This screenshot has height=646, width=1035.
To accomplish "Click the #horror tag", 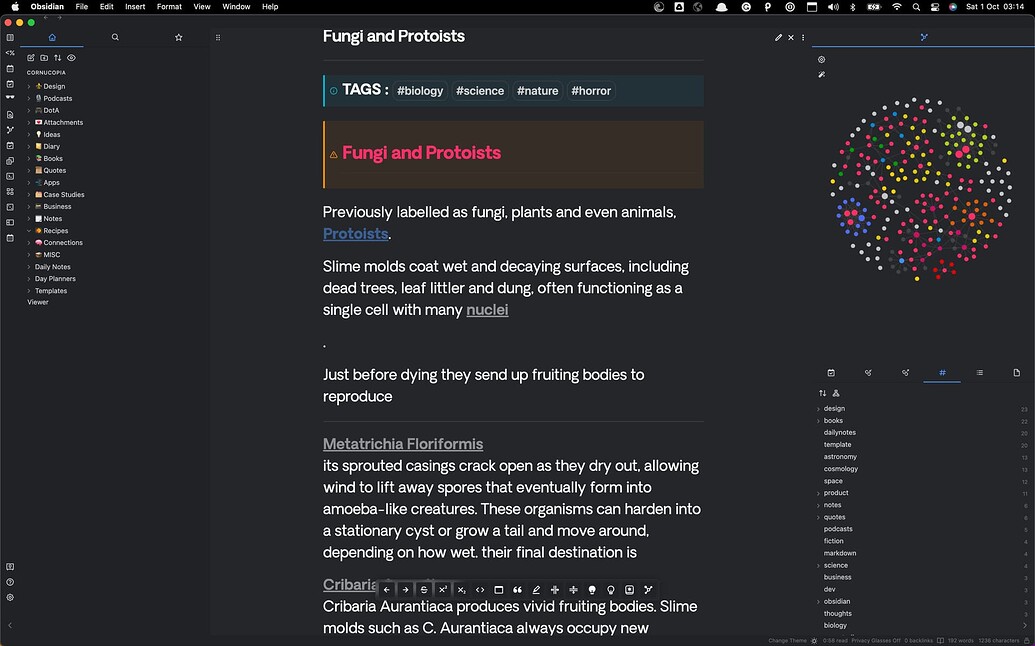I will point(590,91).
